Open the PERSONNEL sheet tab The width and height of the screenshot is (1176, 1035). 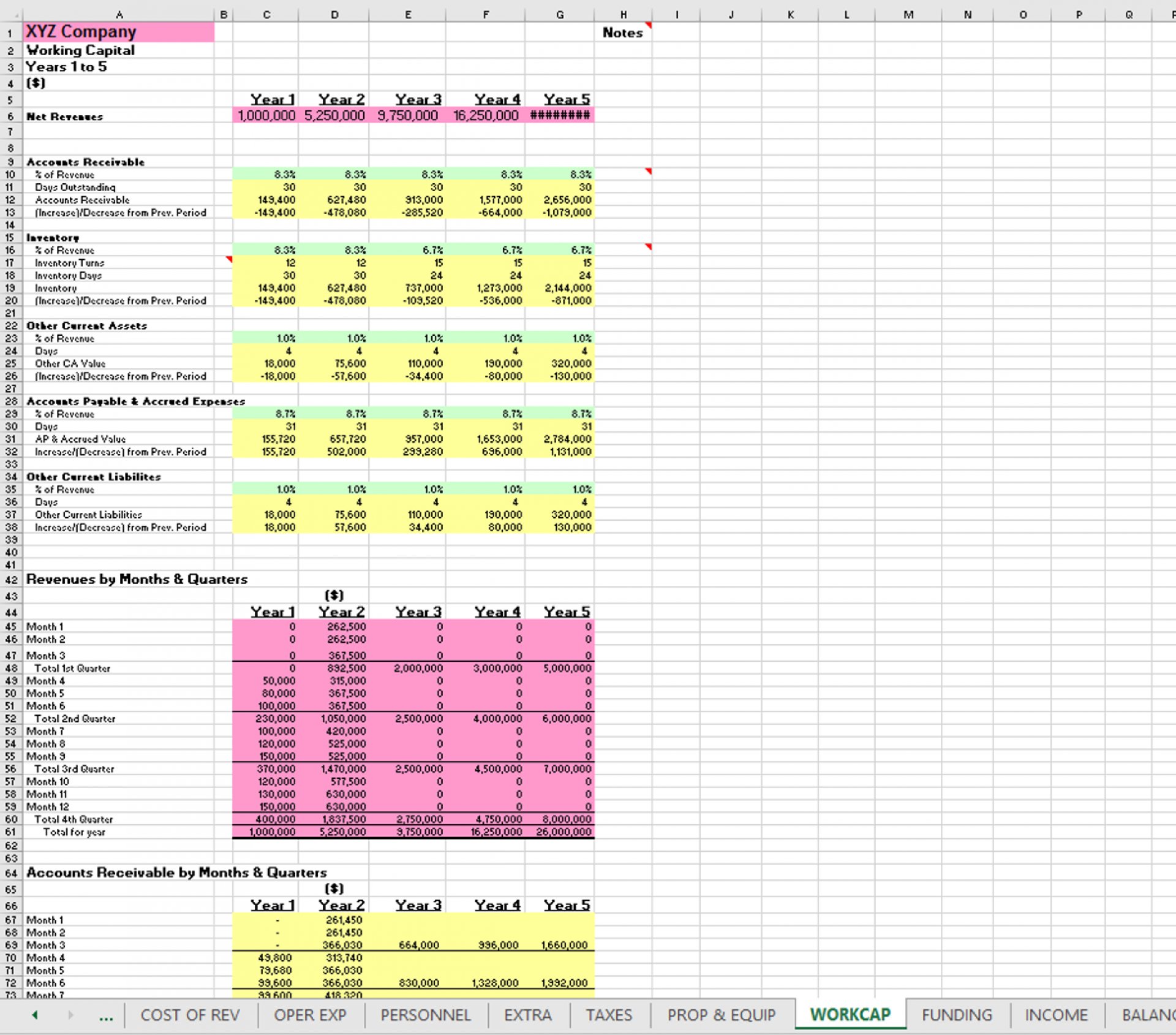(426, 1015)
